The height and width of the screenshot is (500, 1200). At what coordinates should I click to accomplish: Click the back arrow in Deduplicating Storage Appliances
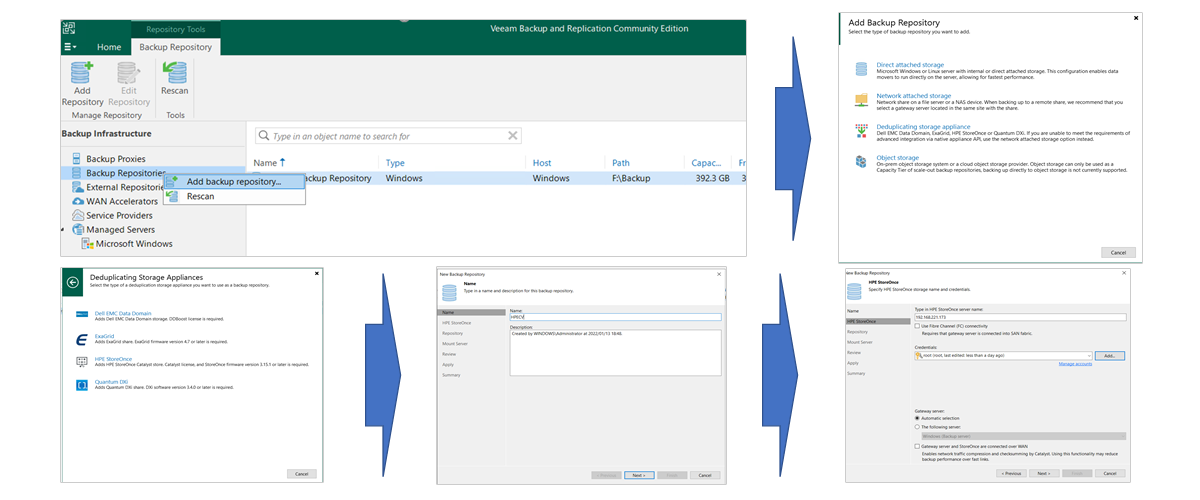[x=73, y=282]
